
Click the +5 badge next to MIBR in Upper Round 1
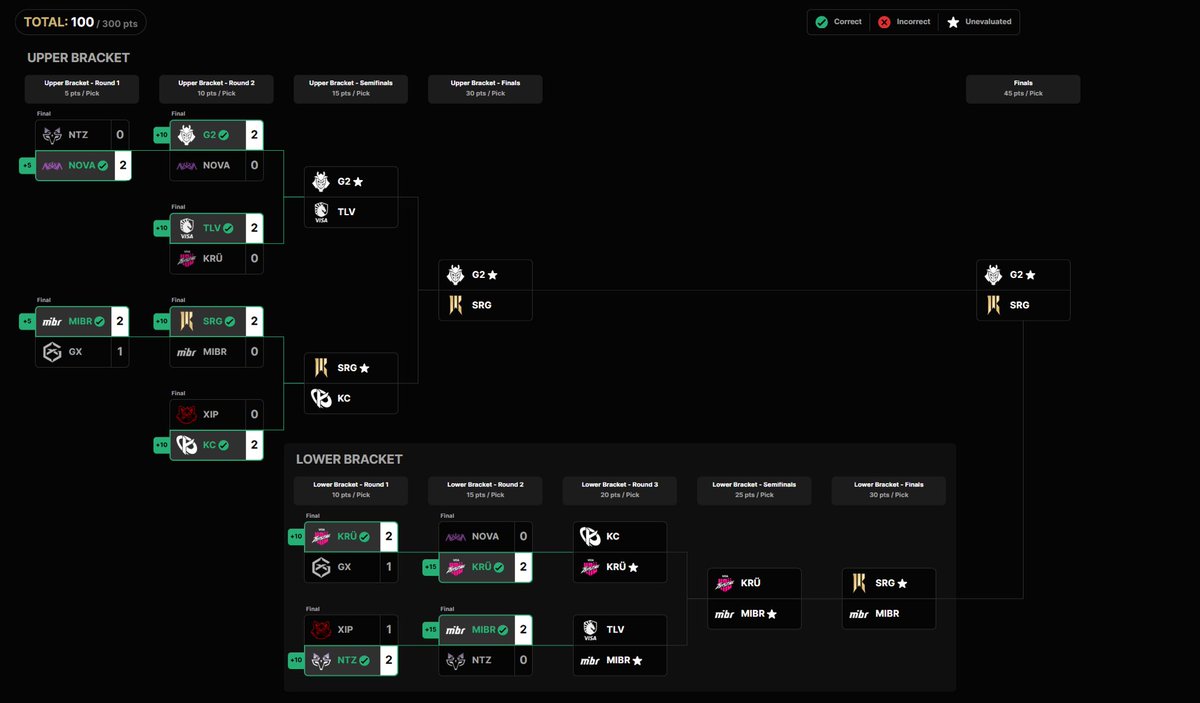pos(27,322)
